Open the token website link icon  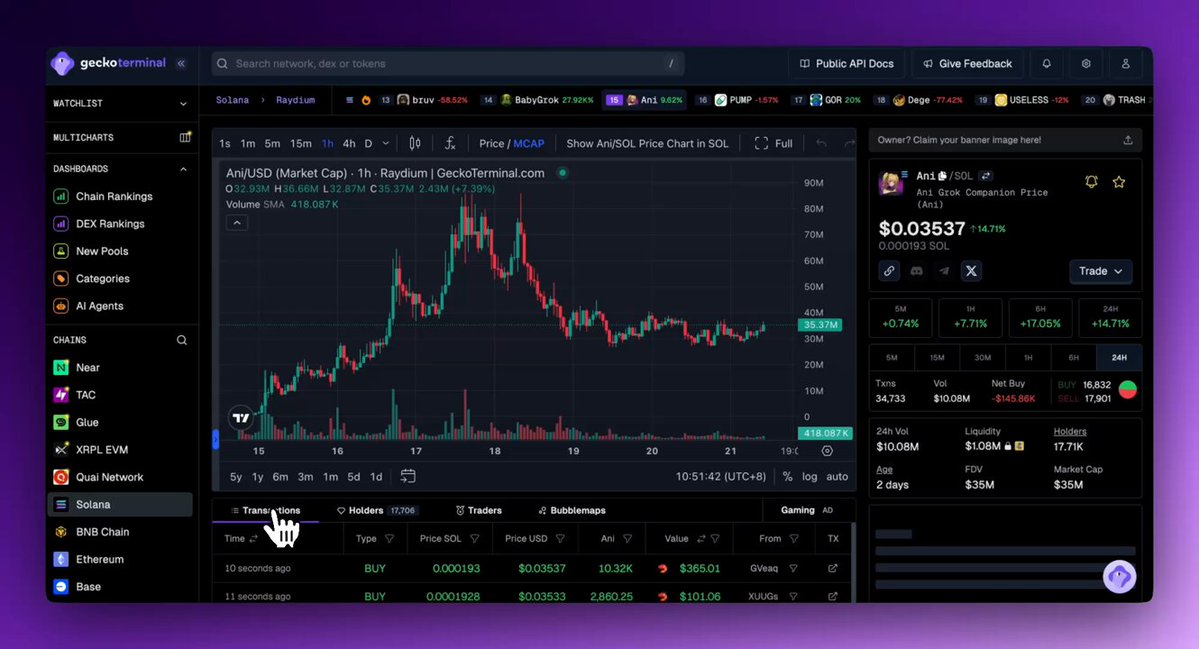889,271
